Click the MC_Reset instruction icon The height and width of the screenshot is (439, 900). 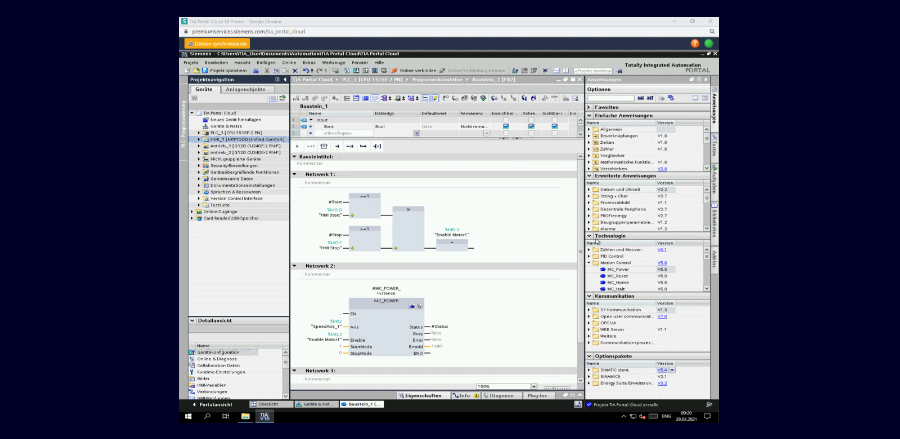pos(603,276)
